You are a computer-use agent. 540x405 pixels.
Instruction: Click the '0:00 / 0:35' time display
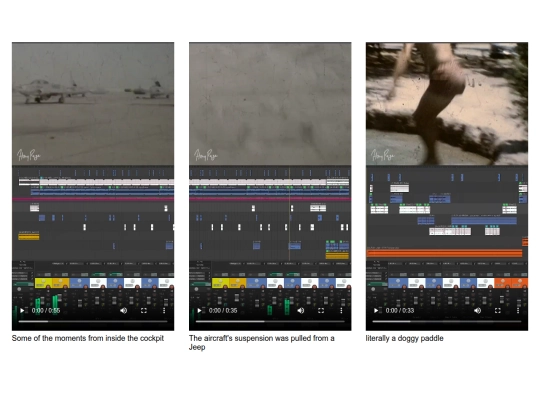[x=223, y=311]
